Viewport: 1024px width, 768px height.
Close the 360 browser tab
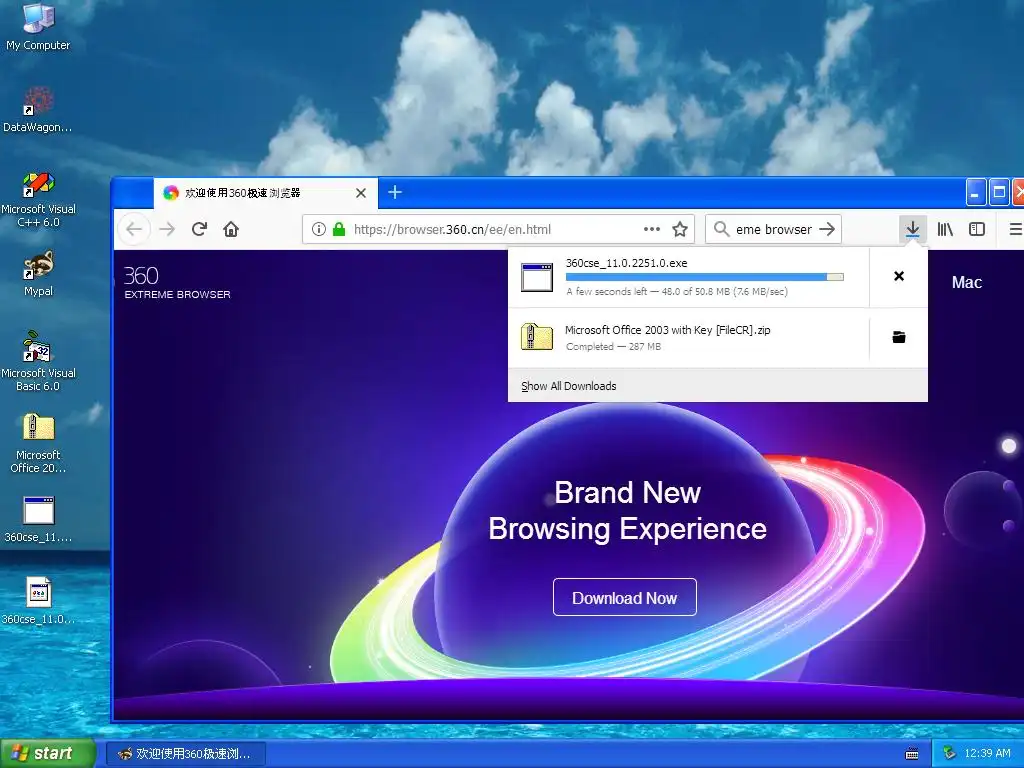360,193
